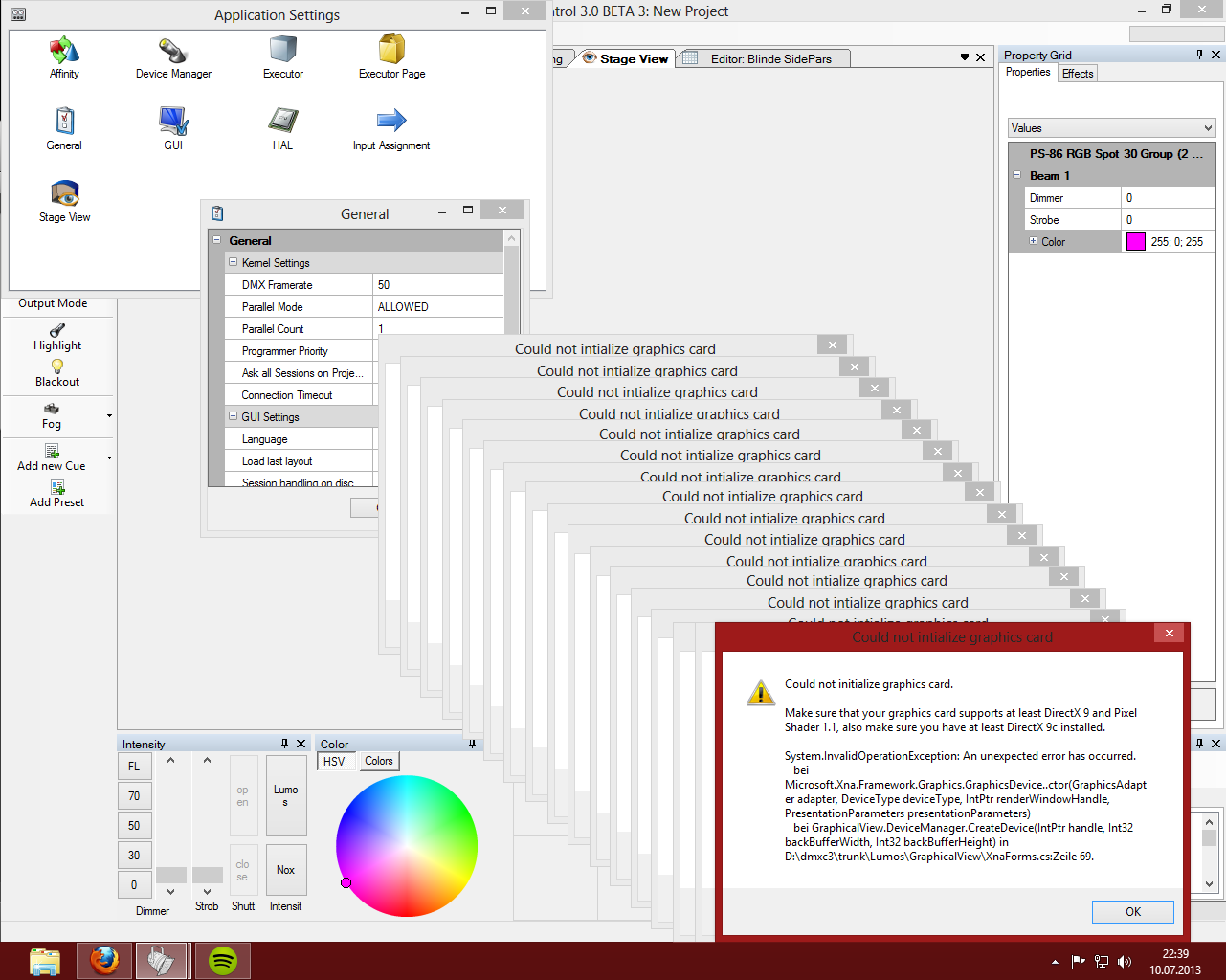1226x980 pixels.
Task: Switch to the Effects tab
Action: 1078,74
